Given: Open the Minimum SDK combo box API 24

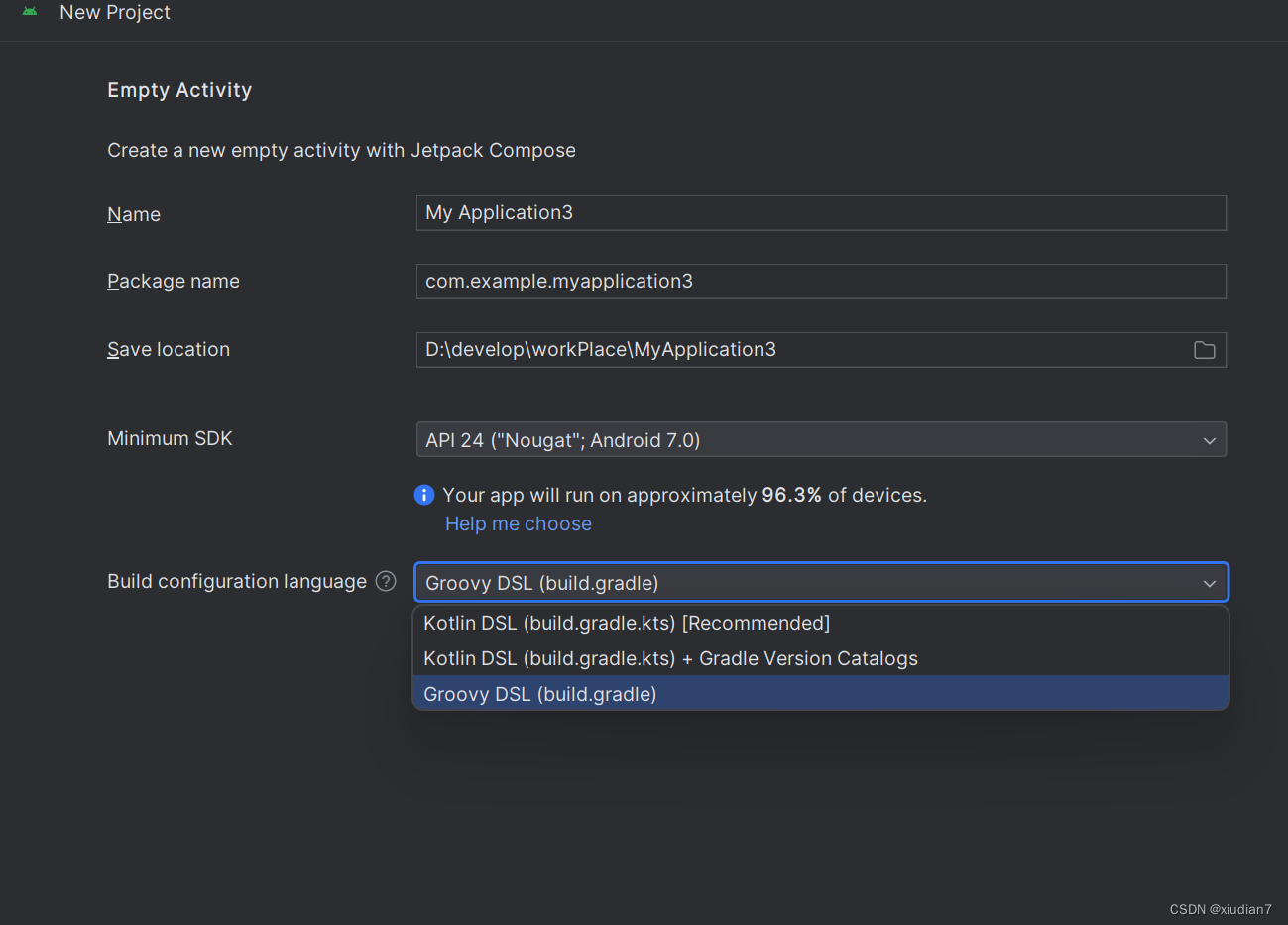Looking at the screenshot, I should [821, 440].
